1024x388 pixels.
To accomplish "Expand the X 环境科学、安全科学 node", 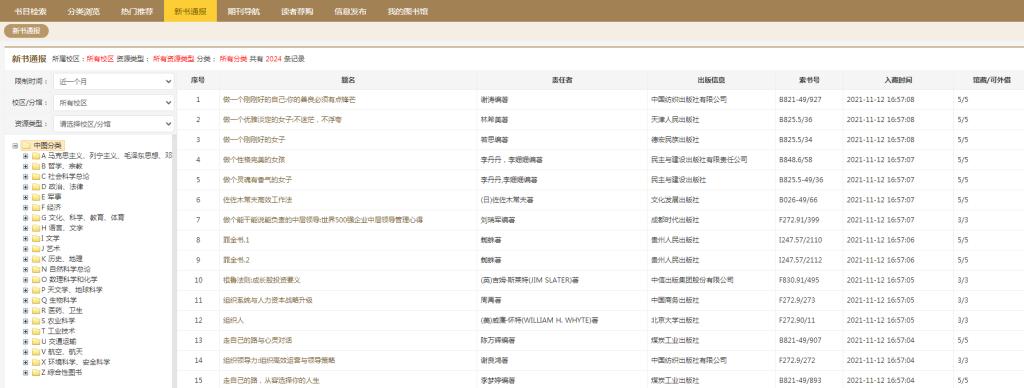I will pyautogui.click(x=25, y=362).
